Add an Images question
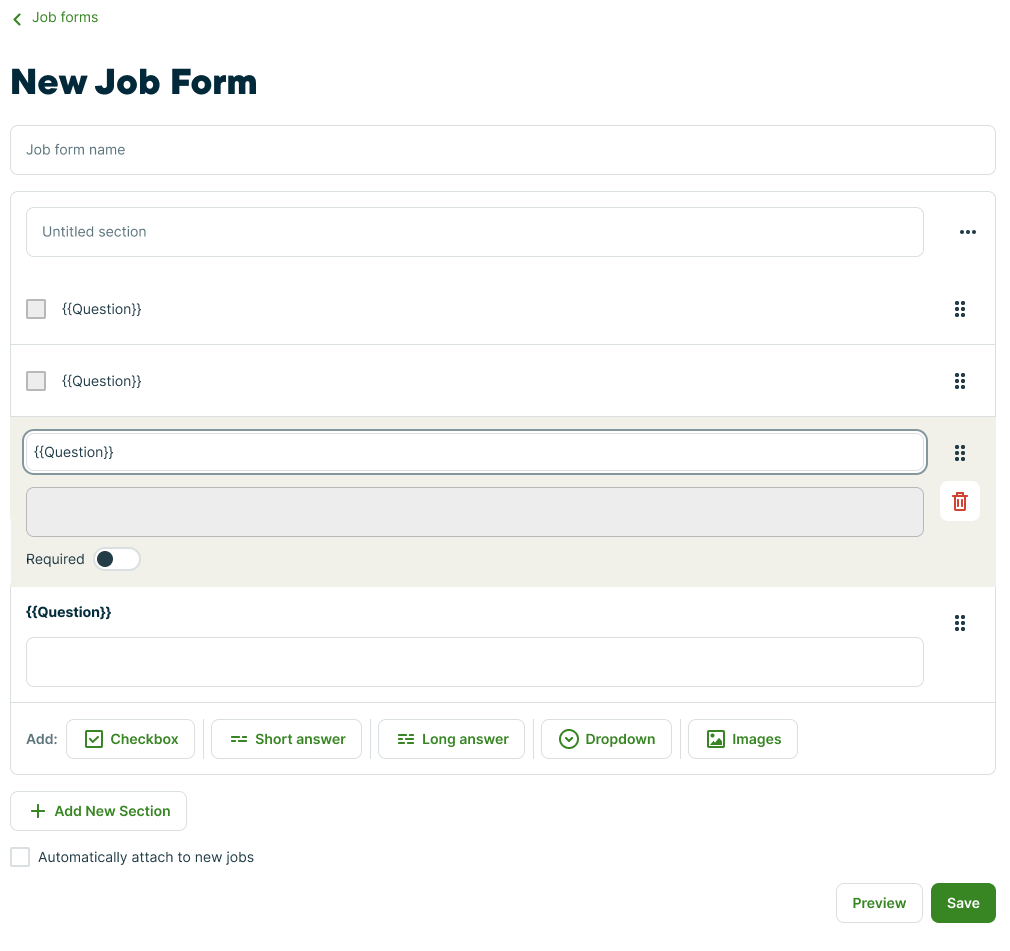Viewport: 1010px width, 951px height. point(743,740)
